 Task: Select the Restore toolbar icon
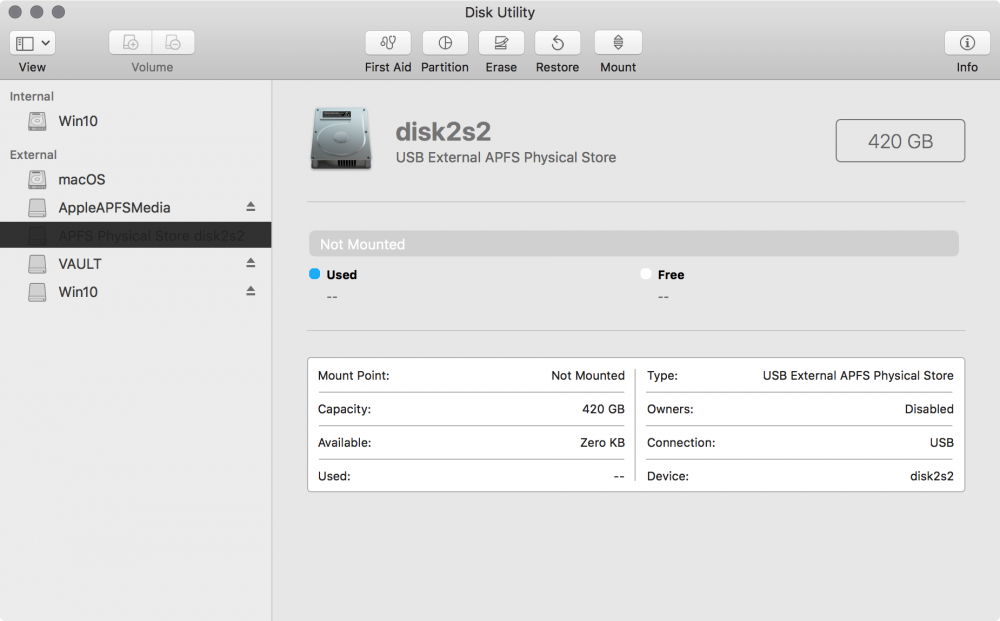557,43
